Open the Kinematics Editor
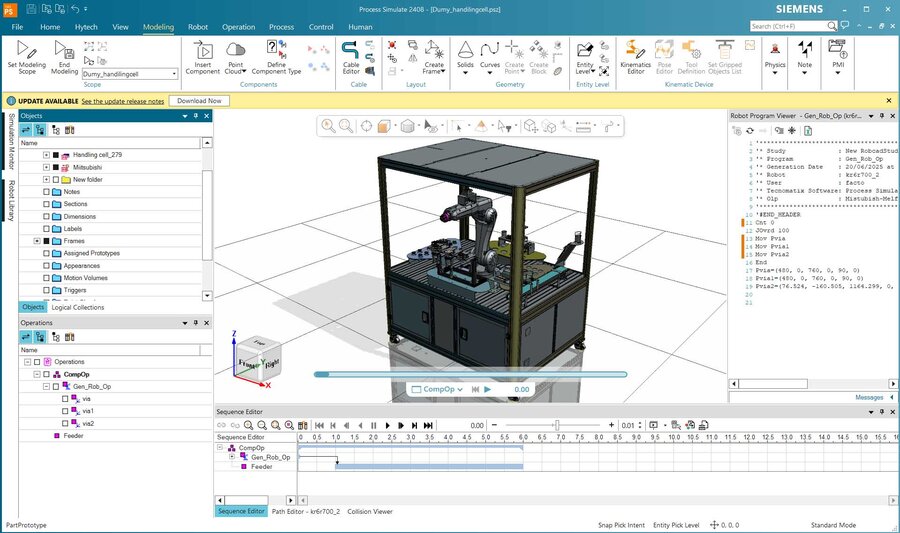The image size is (900, 533). tap(635, 57)
